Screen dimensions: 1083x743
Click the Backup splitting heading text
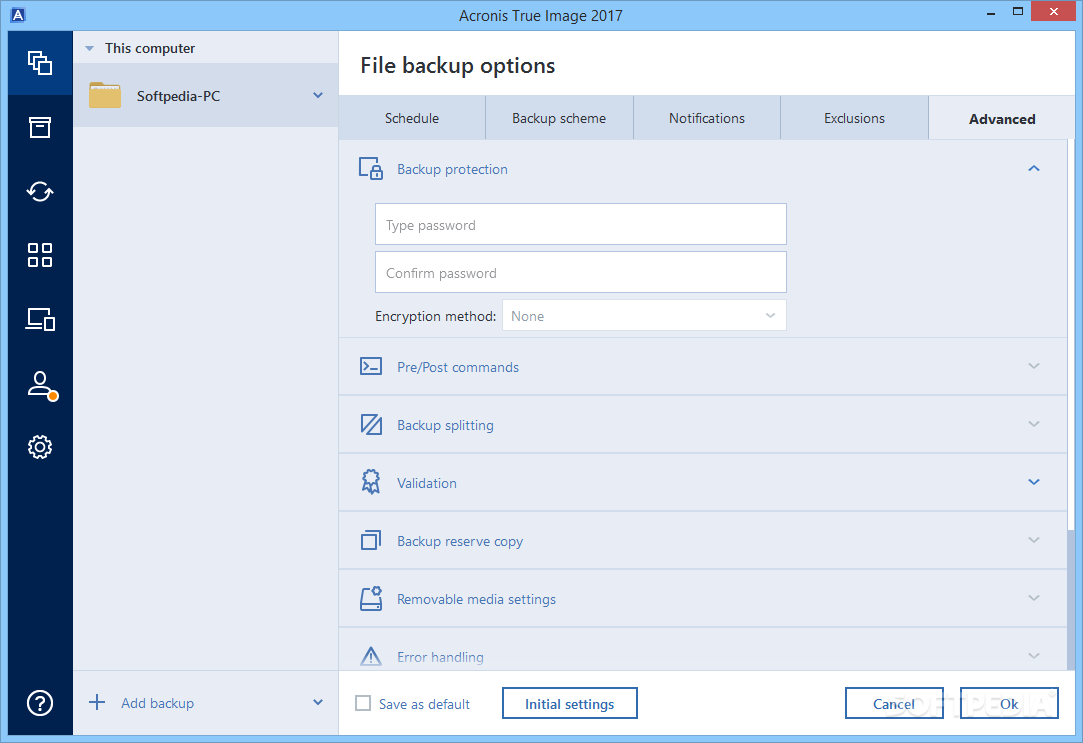[x=445, y=425]
